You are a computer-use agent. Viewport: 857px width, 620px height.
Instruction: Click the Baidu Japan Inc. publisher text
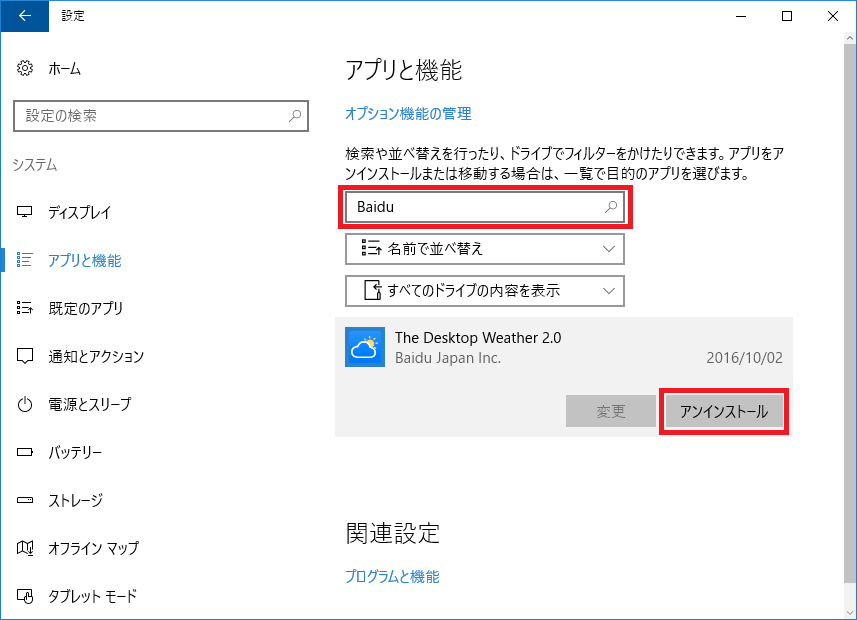448,358
